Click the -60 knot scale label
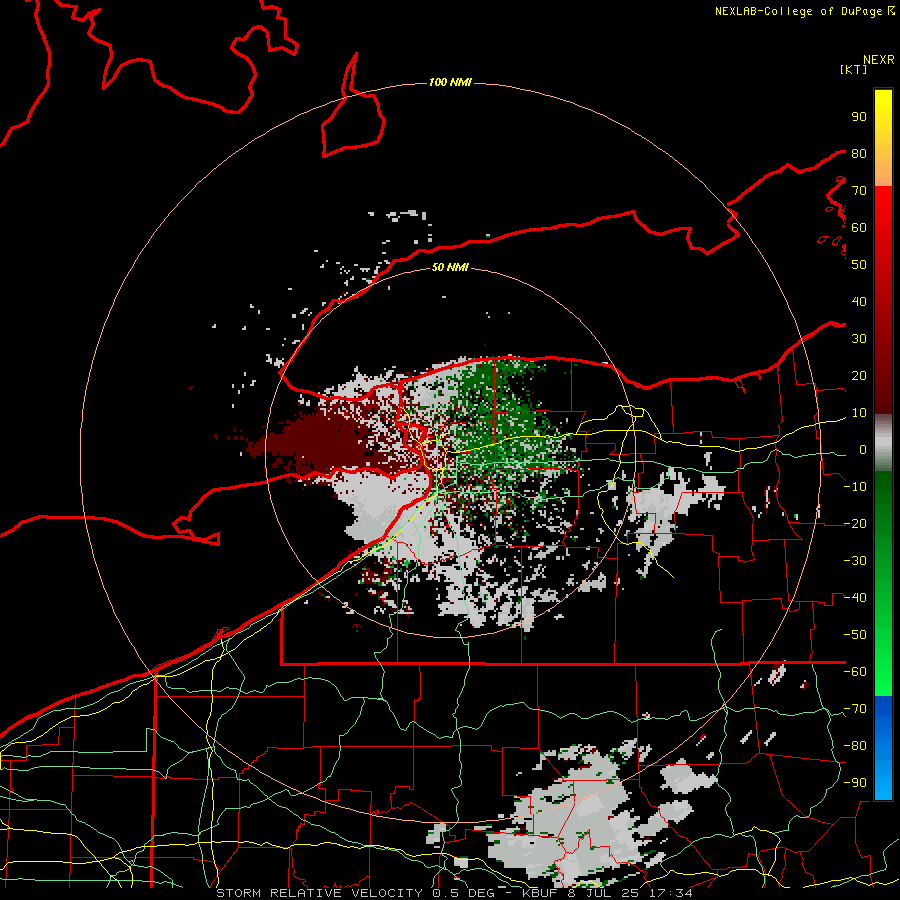Image resolution: width=900 pixels, height=900 pixels. [855, 672]
